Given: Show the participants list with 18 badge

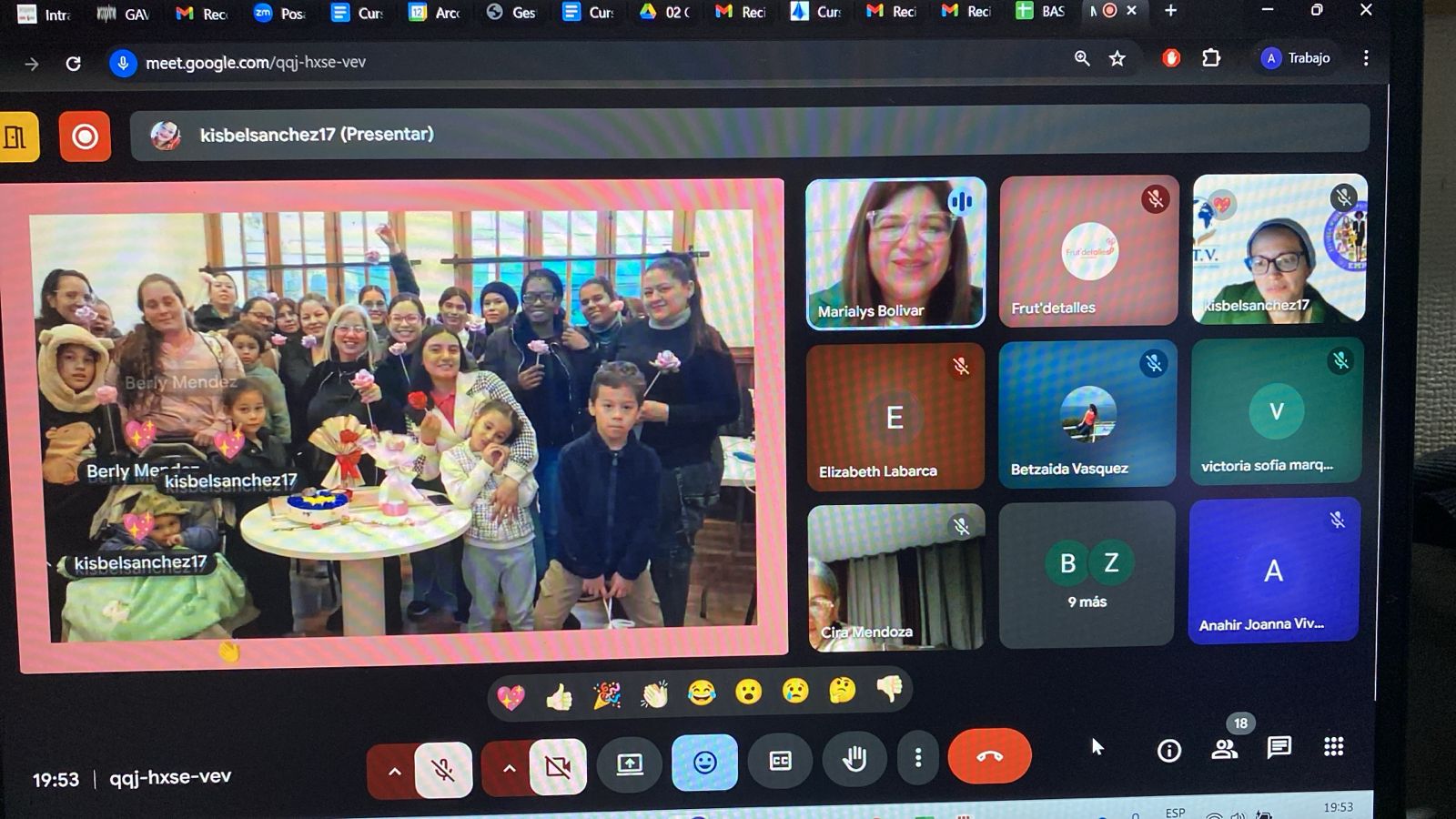Looking at the screenshot, I should [x=1225, y=748].
